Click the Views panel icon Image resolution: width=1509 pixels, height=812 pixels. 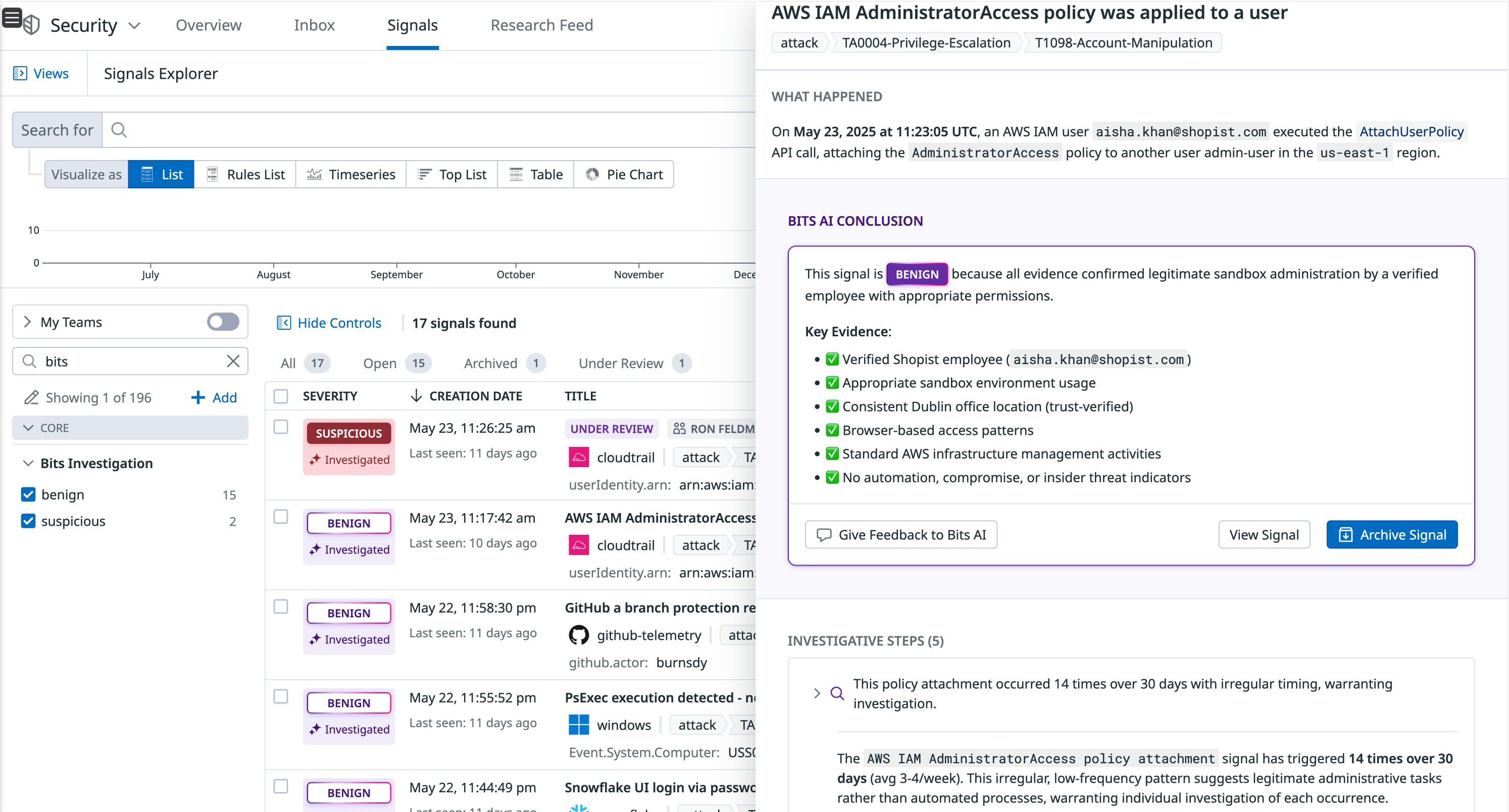pos(20,73)
